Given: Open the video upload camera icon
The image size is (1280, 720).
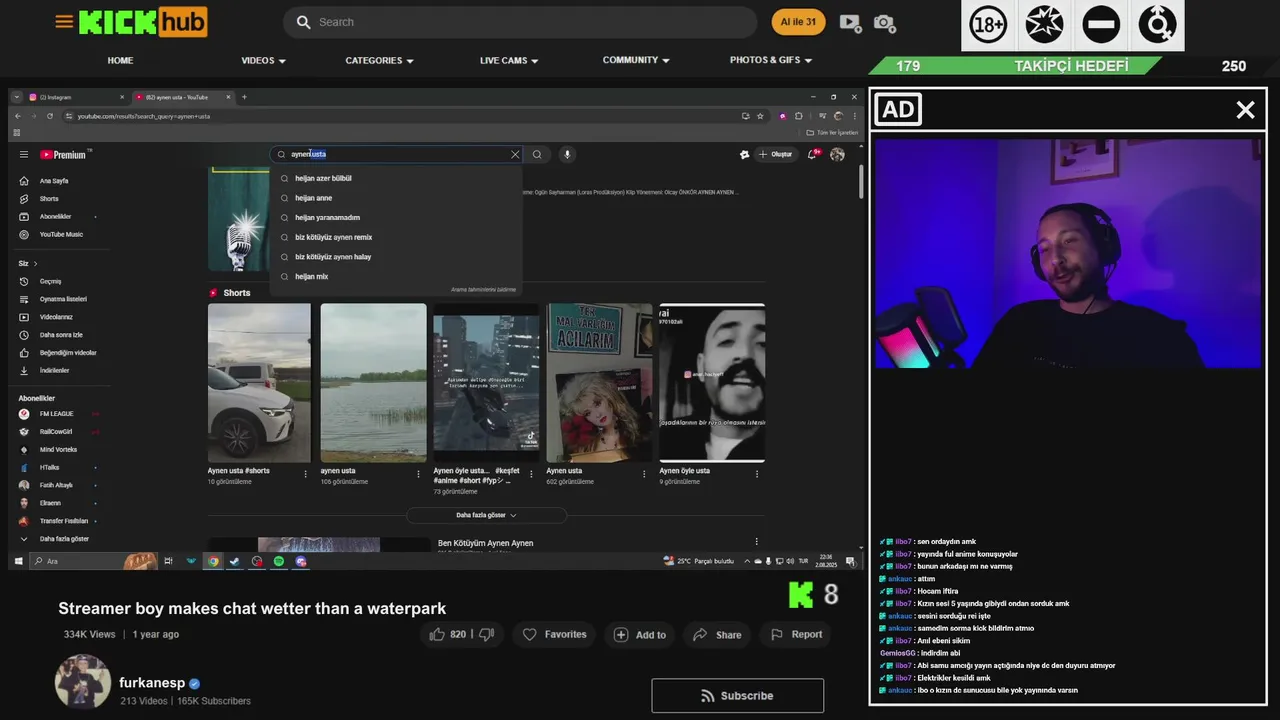Looking at the screenshot, I should (850, 22).
